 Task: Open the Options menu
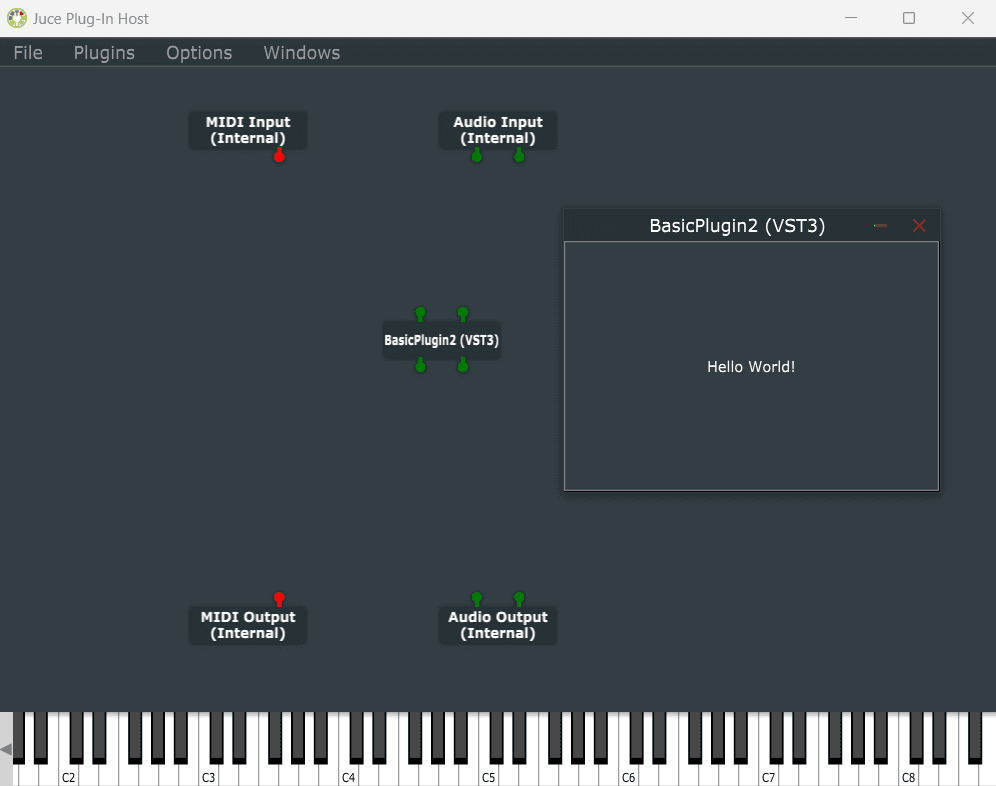coord(199,53)
